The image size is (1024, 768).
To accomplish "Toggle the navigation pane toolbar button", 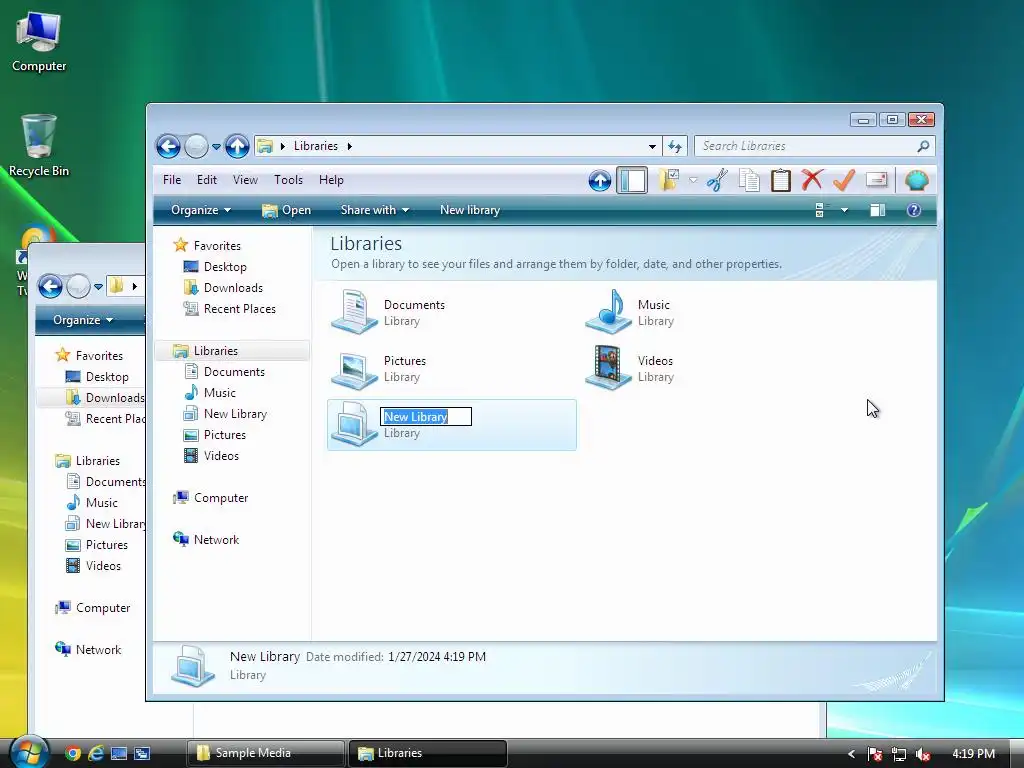I will tap(632, 180).
